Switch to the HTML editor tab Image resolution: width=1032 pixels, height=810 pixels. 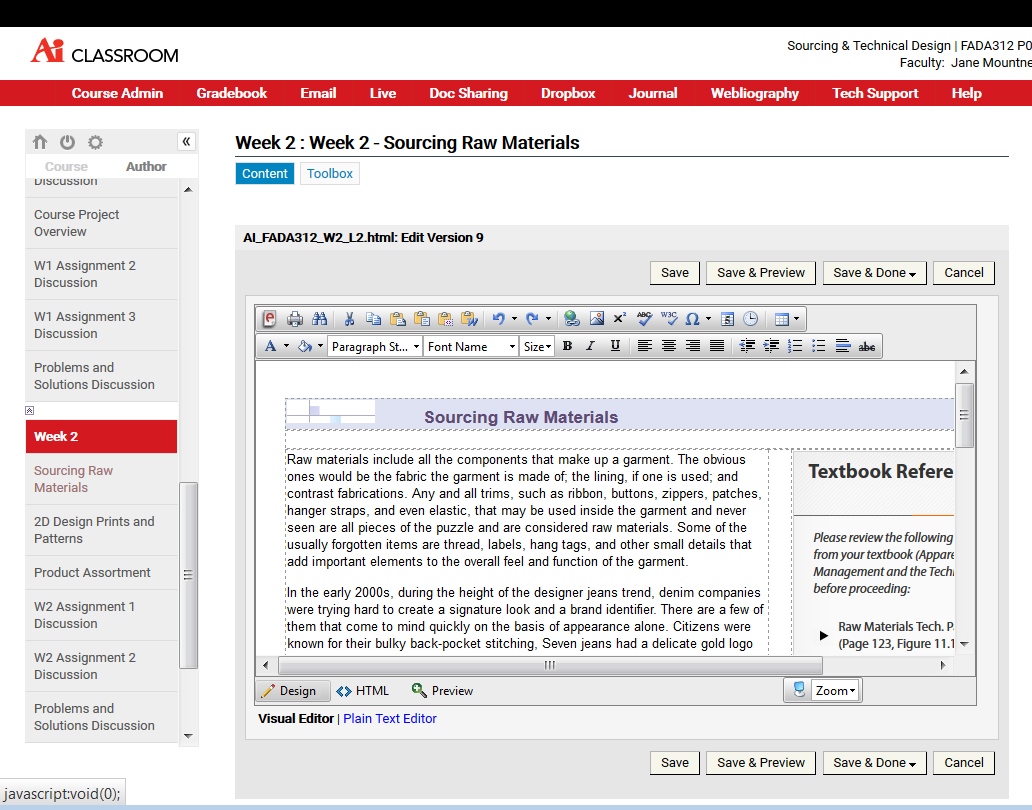(363, 691)
